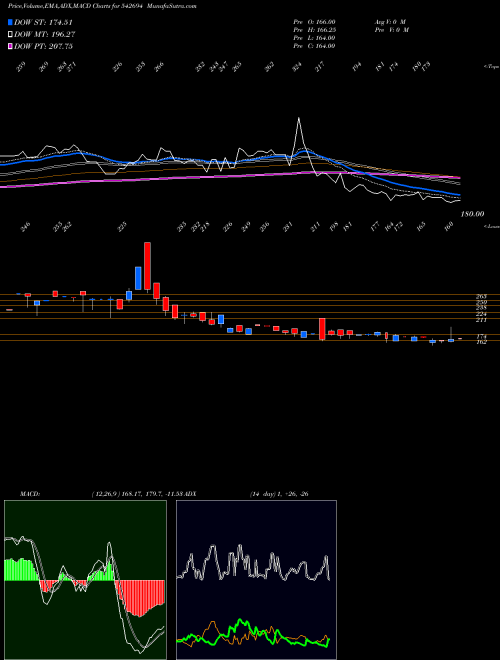This screenshot has height=660, width=500.
Task: Select the DOW MT: 196.27 label
Action: click(44, 34)
